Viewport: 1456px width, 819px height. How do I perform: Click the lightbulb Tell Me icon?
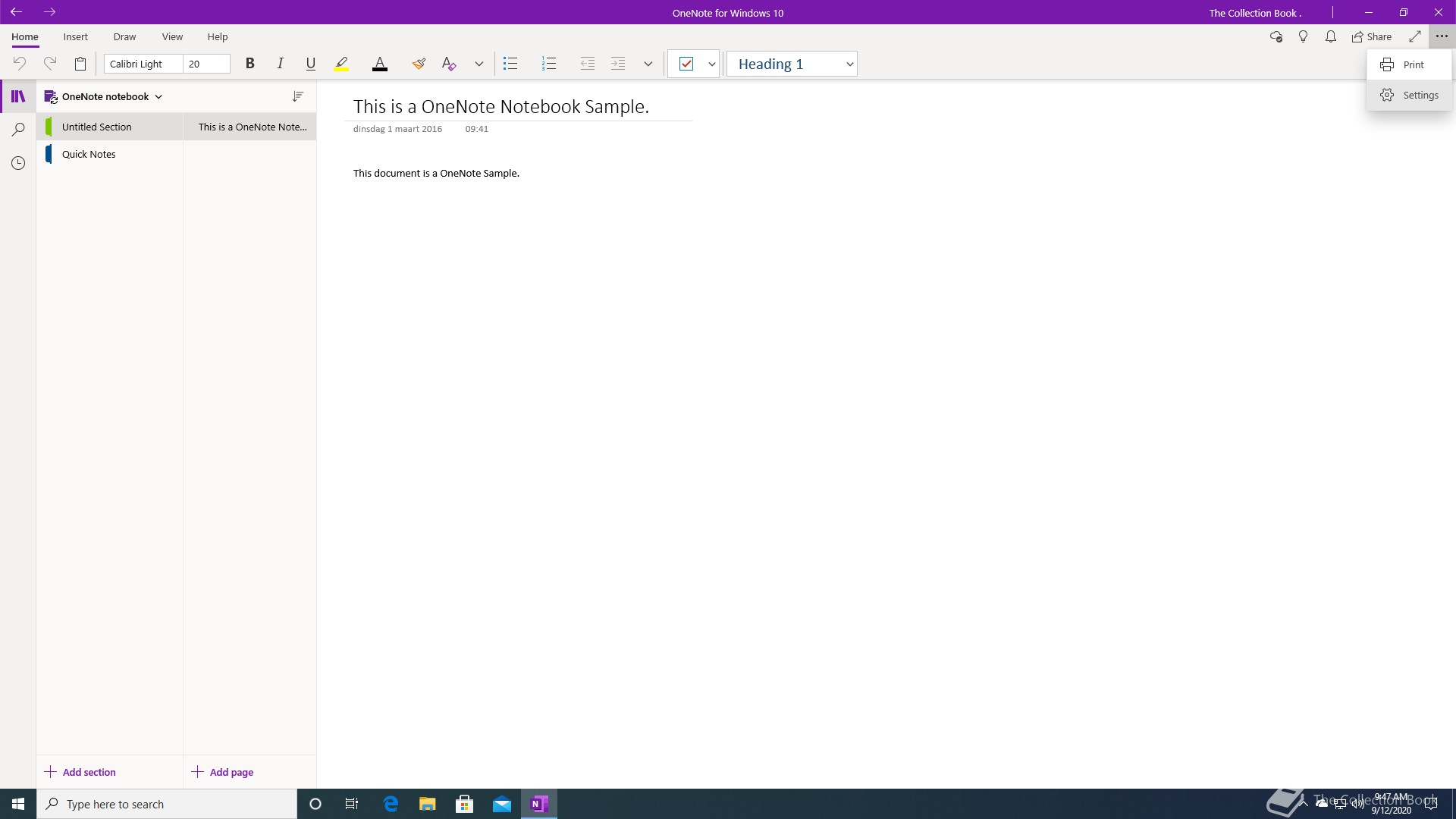1304,36
